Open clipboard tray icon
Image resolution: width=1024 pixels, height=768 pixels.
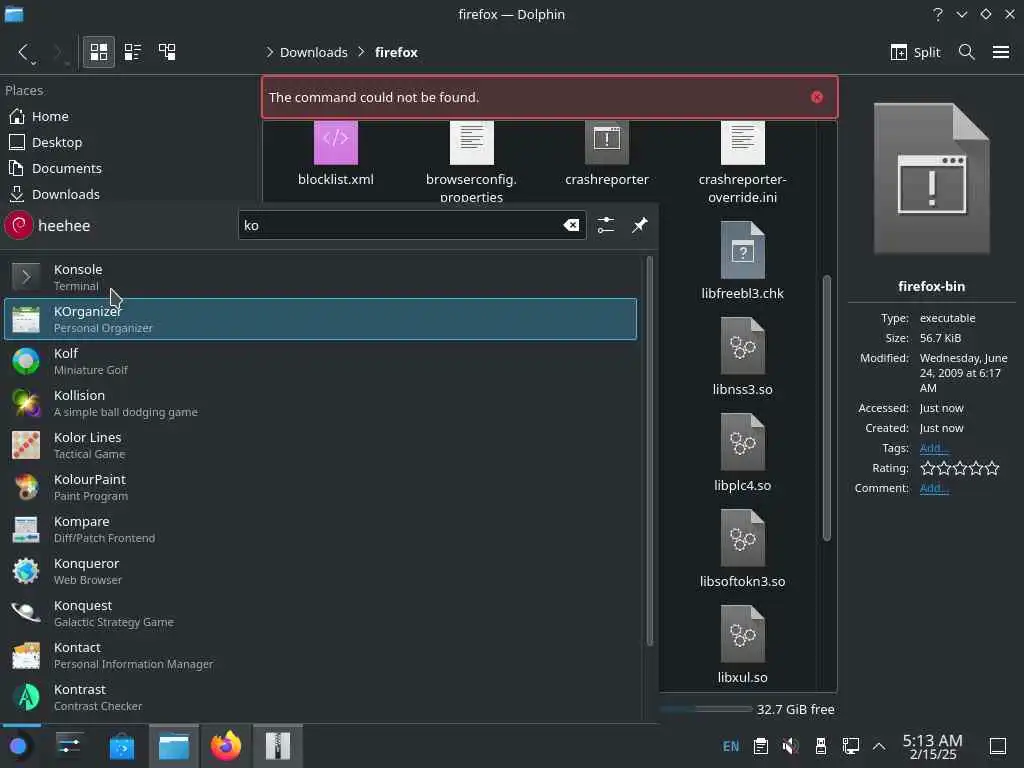[x=761, y=746]
